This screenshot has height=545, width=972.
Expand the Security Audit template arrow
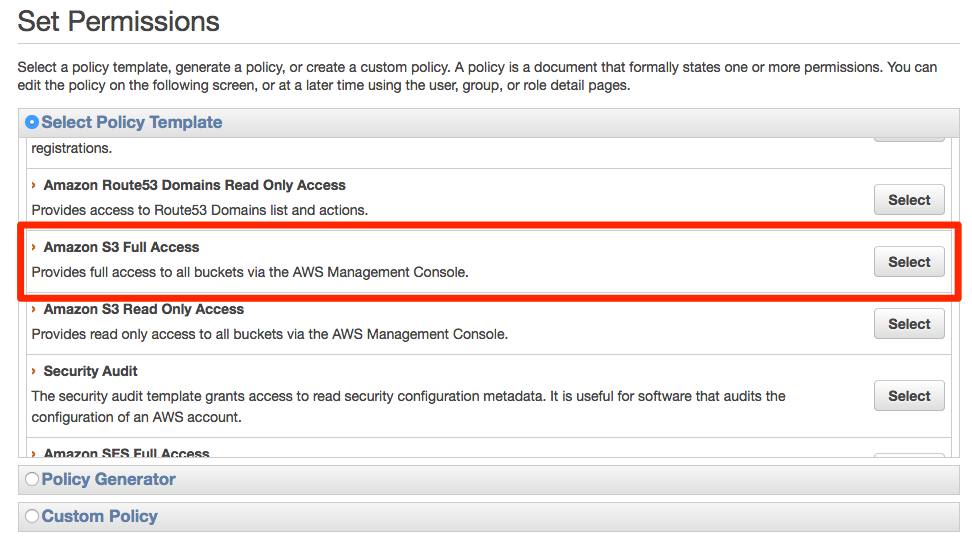click(x=33, y=371)
